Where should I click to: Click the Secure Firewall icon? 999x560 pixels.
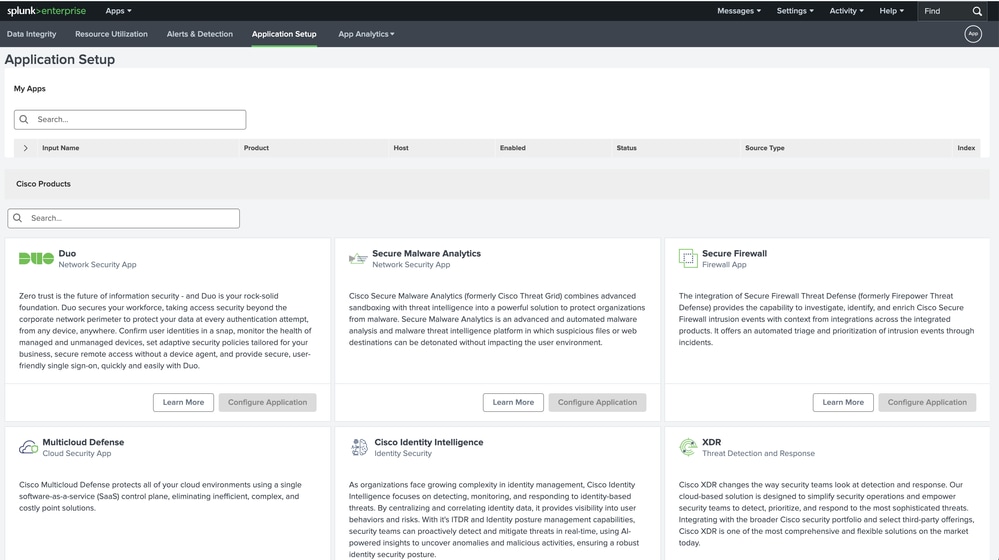coord(688,258)
